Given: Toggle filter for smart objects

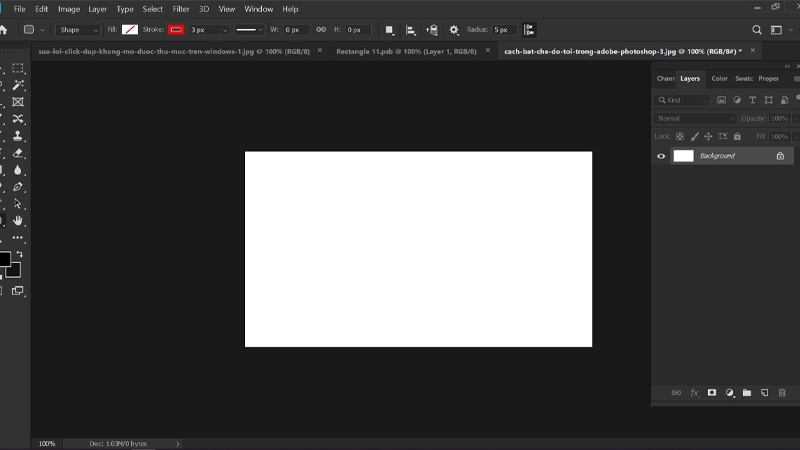Looking at the screenshot, I should tap(784, 100).
